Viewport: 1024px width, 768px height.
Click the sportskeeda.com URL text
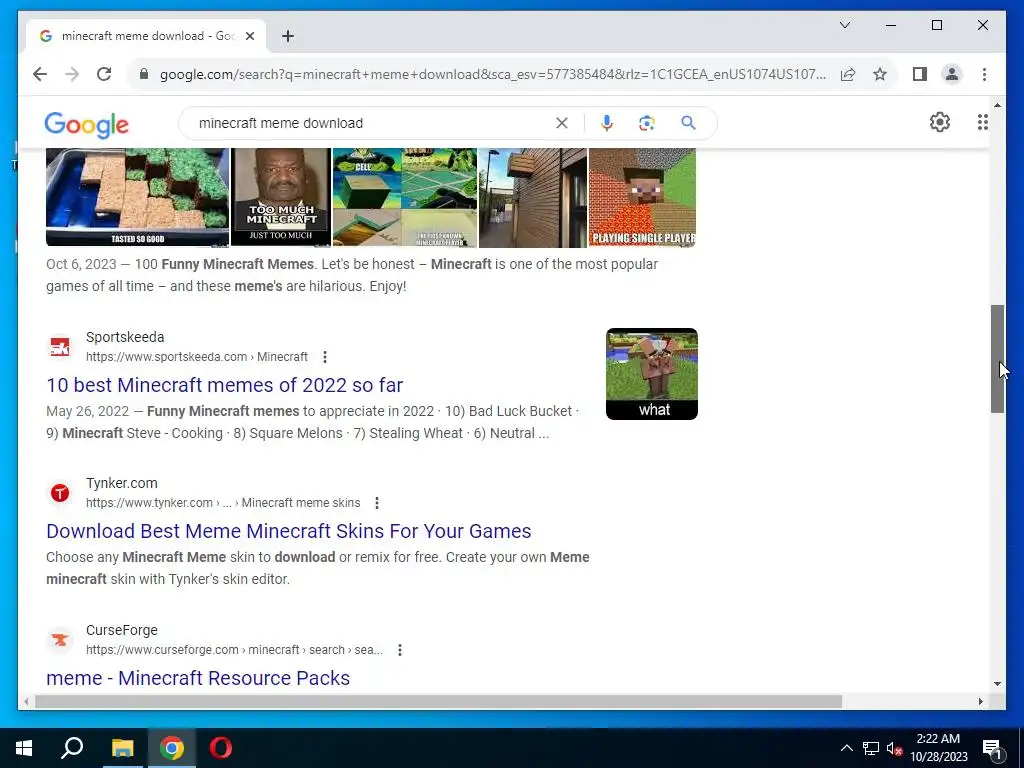click(x=197, y=357)
